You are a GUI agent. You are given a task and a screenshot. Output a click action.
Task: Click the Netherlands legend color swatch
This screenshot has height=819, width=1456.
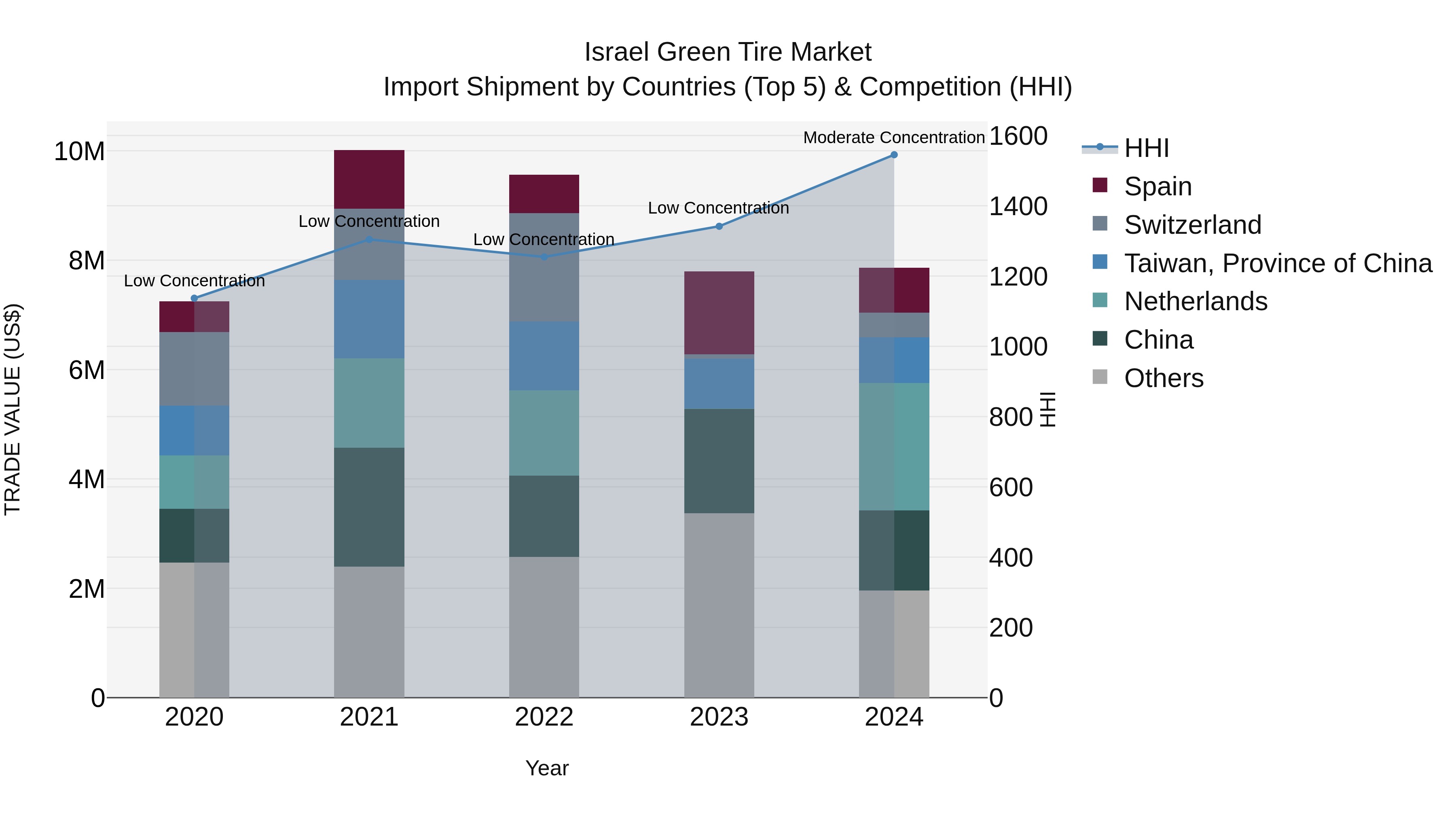click(1100, 300)
